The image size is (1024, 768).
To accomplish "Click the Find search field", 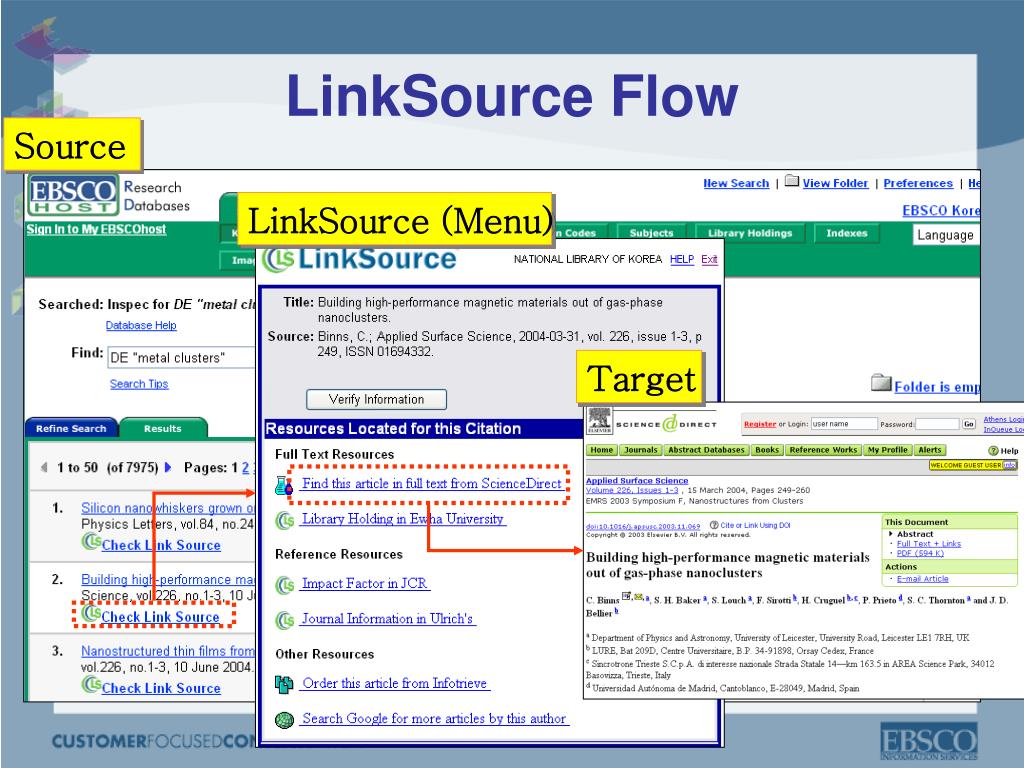I will click(181, 358).
